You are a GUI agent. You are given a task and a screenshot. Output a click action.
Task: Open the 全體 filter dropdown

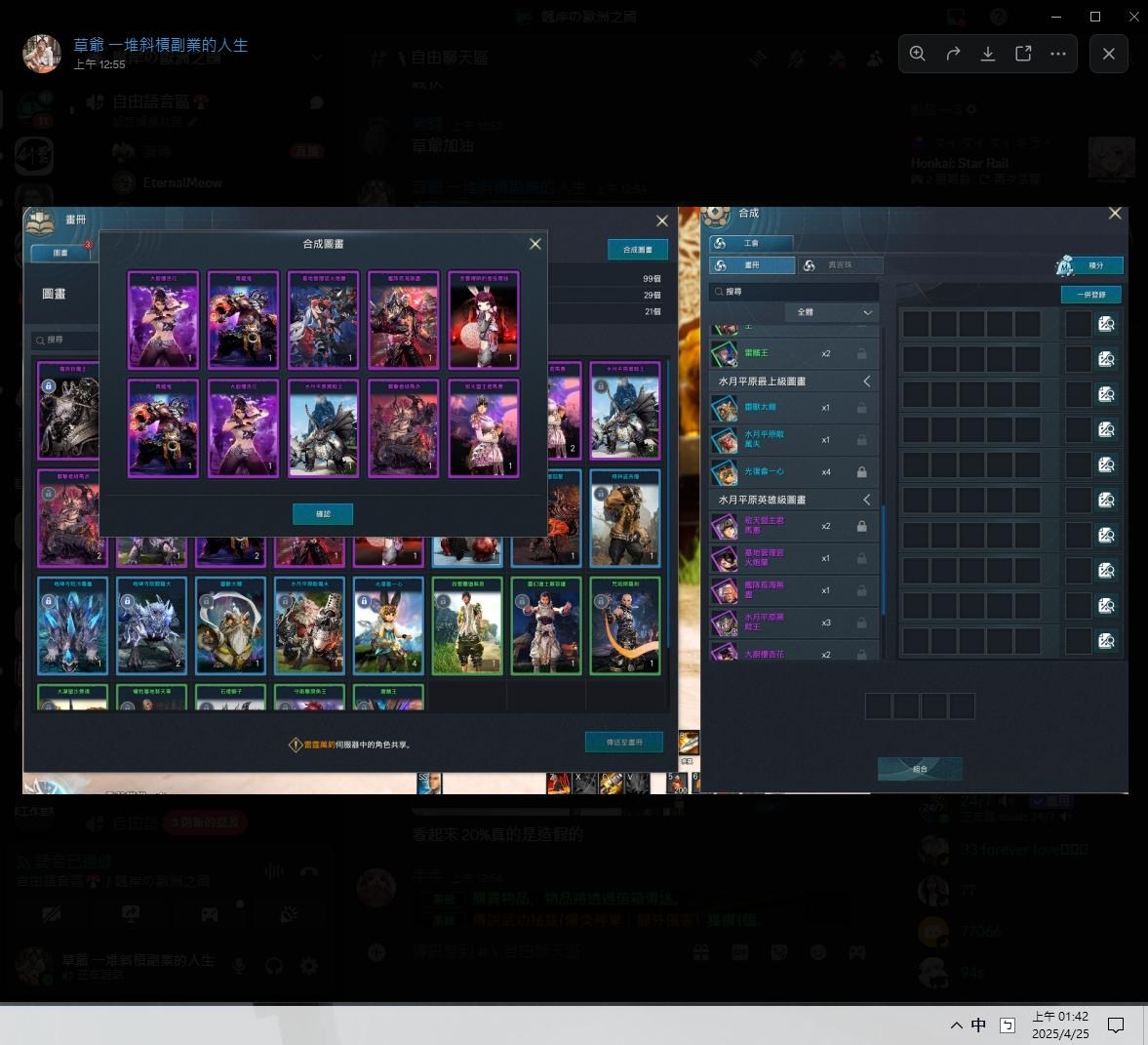[832, 312]
